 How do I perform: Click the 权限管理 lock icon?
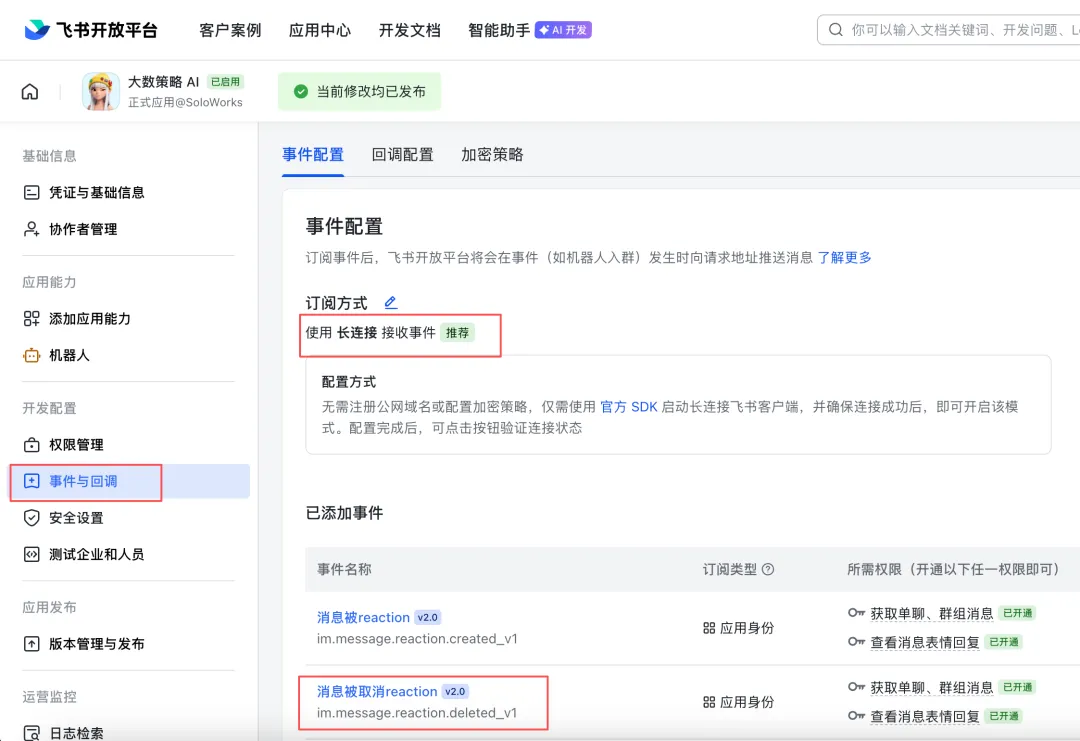click(32, 445)
